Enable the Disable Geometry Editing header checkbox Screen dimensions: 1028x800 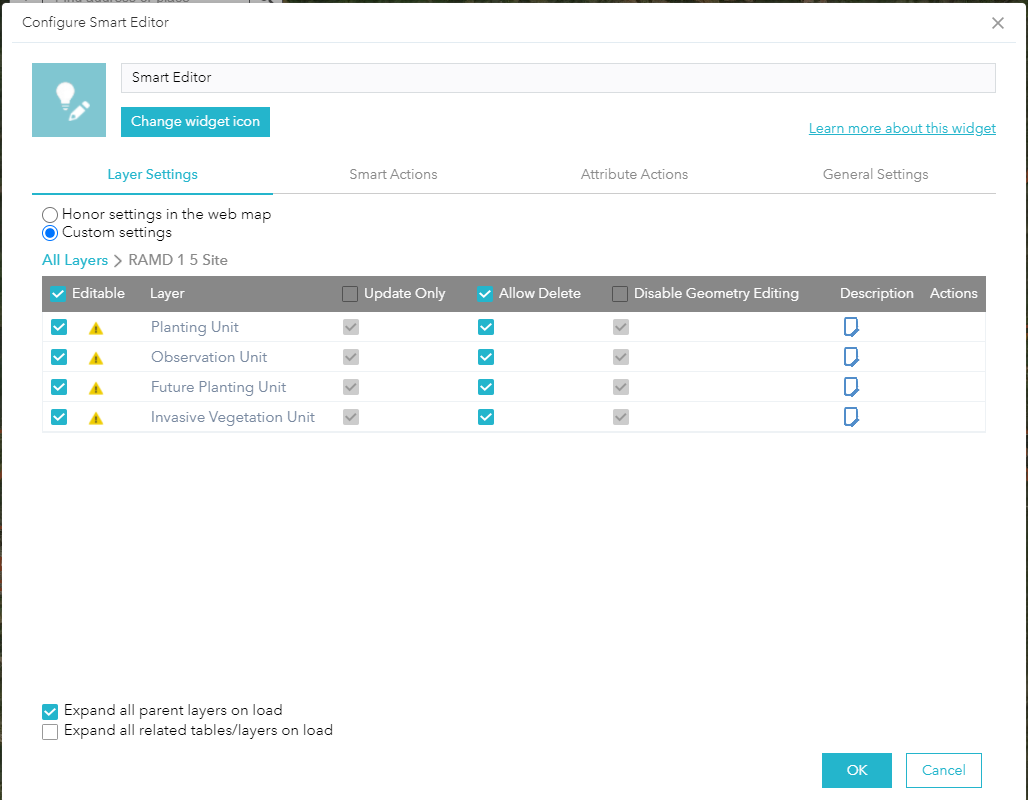[x=619, y=293]
